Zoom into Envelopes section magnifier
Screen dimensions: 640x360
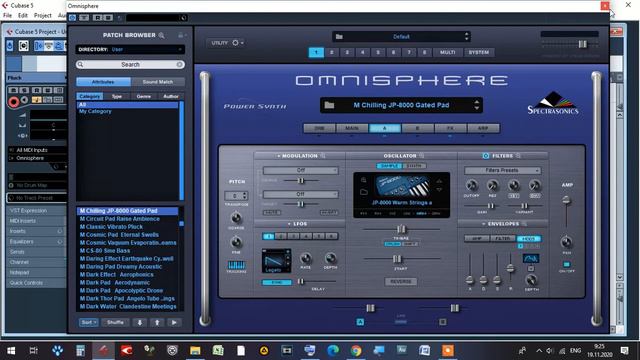click(524, 224)
